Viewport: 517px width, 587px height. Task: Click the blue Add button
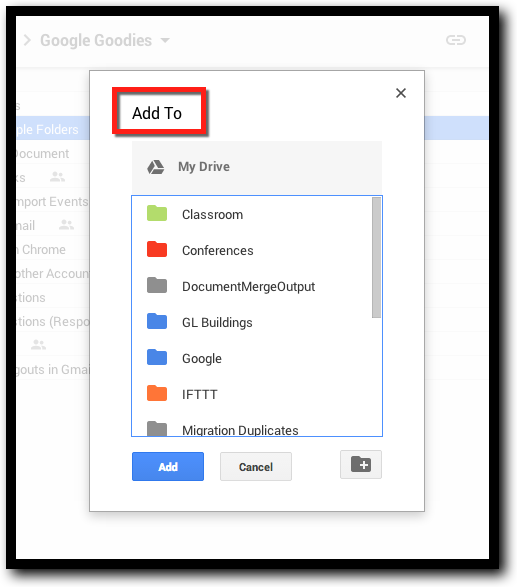click(168, 466)
